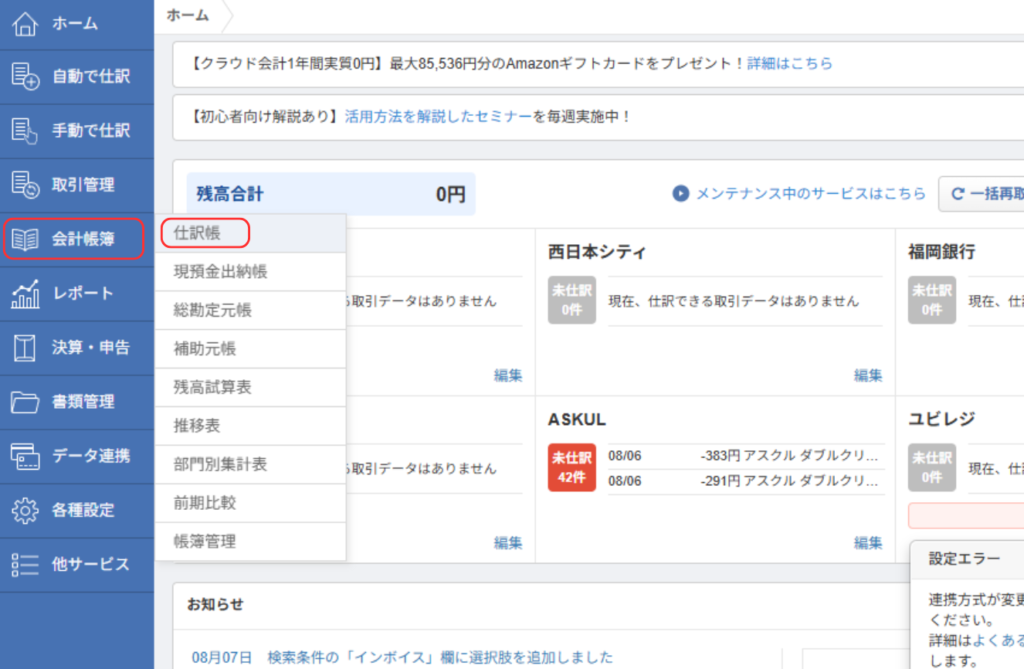The image size is (1024, 669).
Task: Click the 決算・申告 sidebar icon
Action: pos(25,348)
